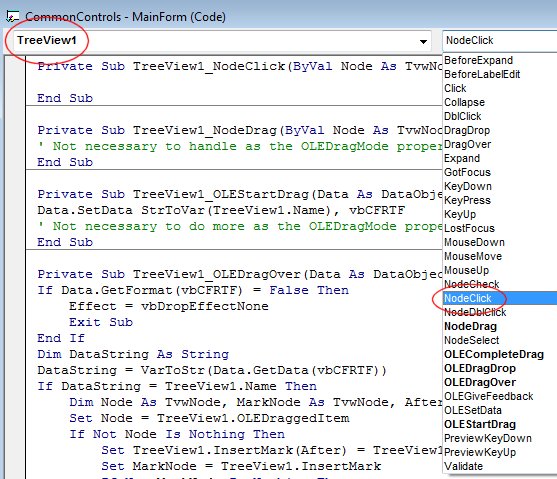Select KeyPress in the event list
This screenshot has height=479, width=557.
467,200
